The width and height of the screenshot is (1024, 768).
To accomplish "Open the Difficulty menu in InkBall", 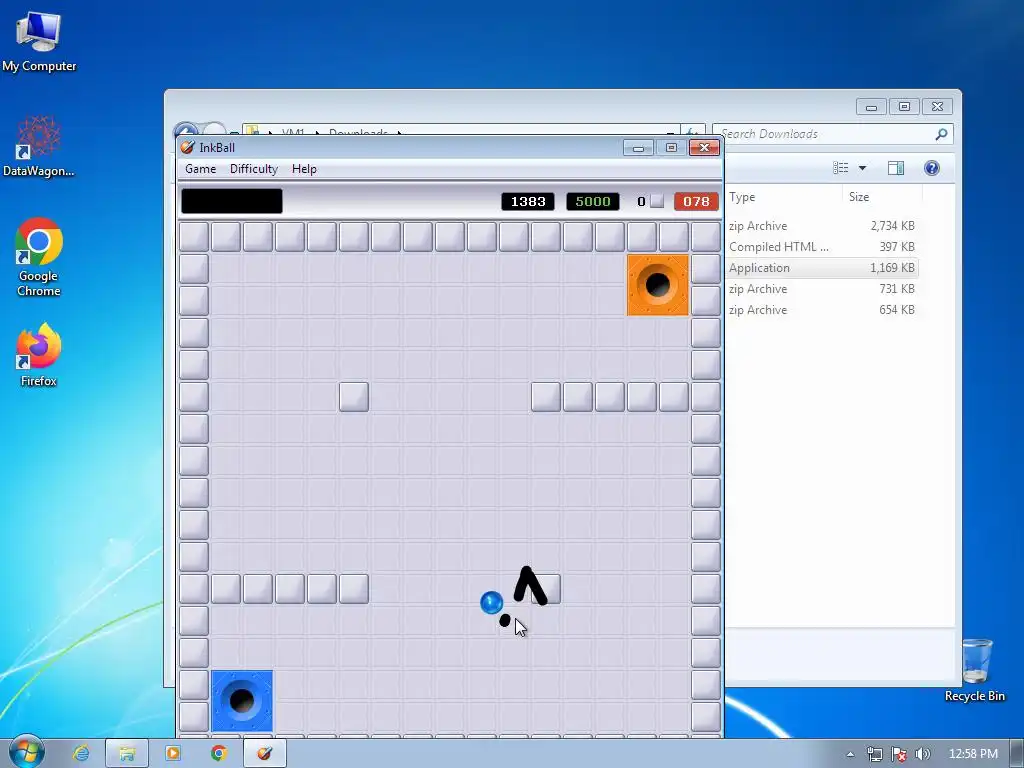I will point(253,168).
